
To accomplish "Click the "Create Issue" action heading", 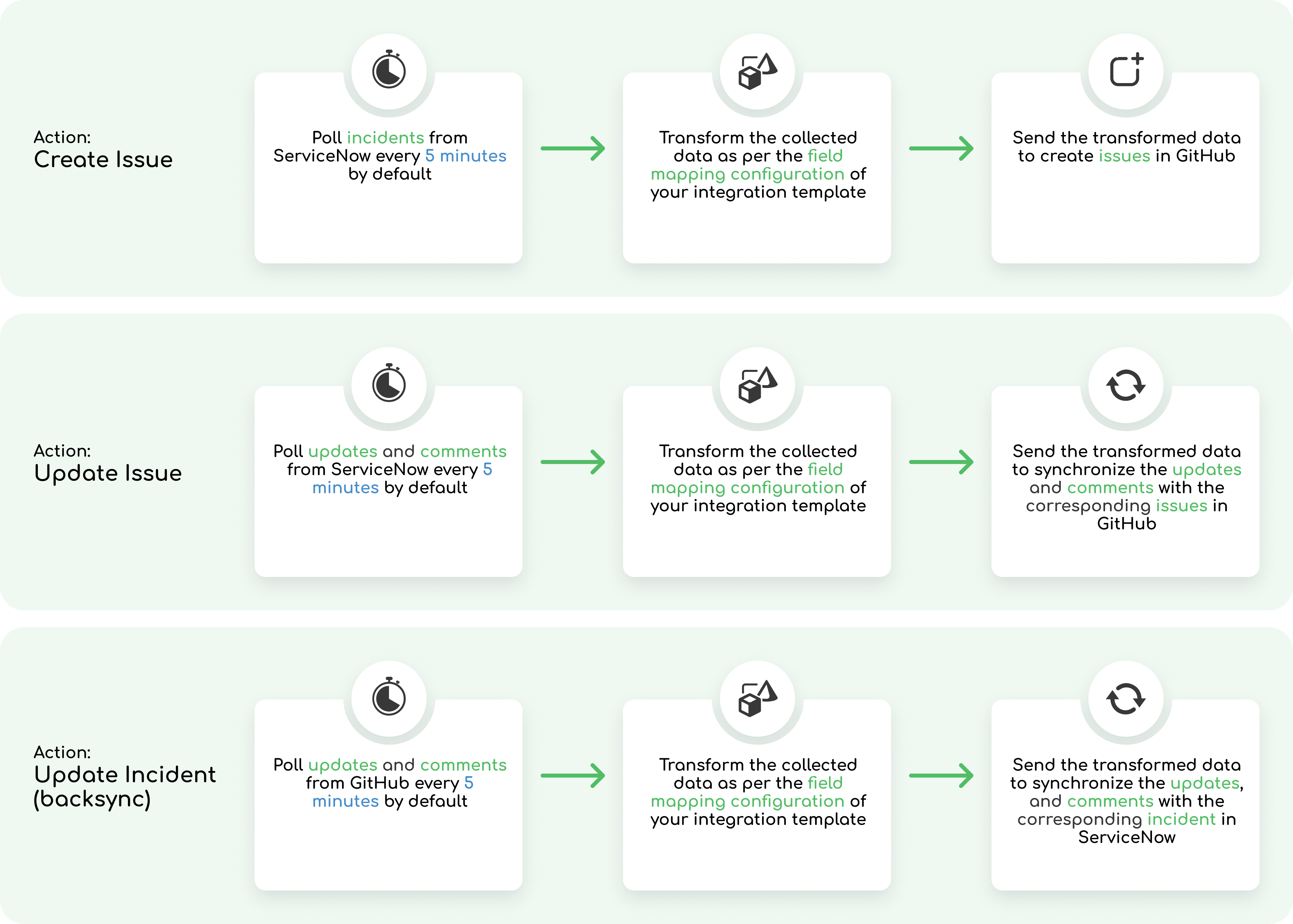I will (103, 159).
